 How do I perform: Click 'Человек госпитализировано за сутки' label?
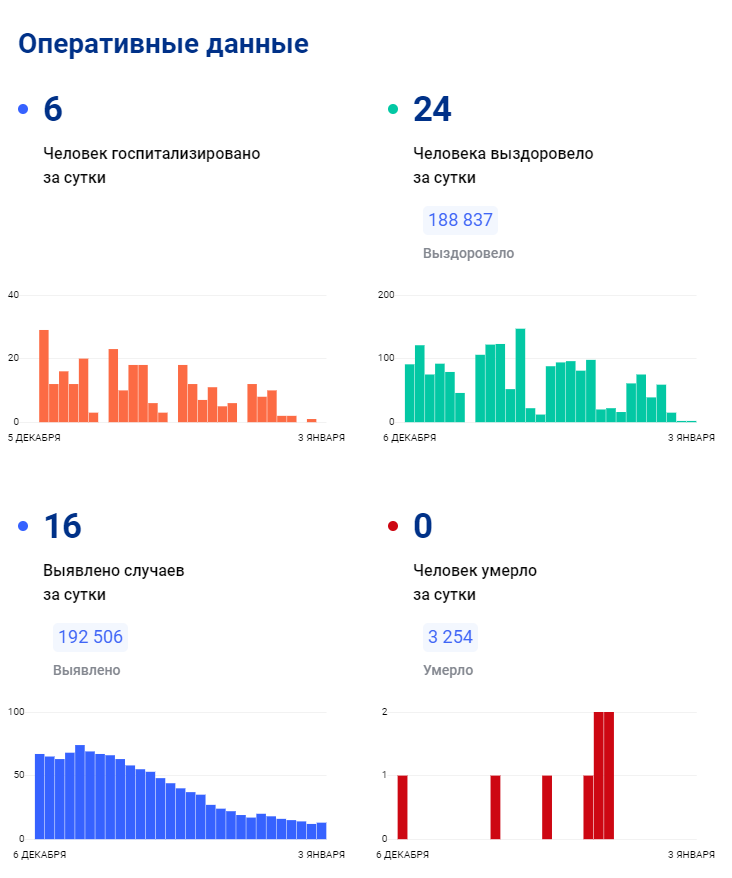point(151,166)
